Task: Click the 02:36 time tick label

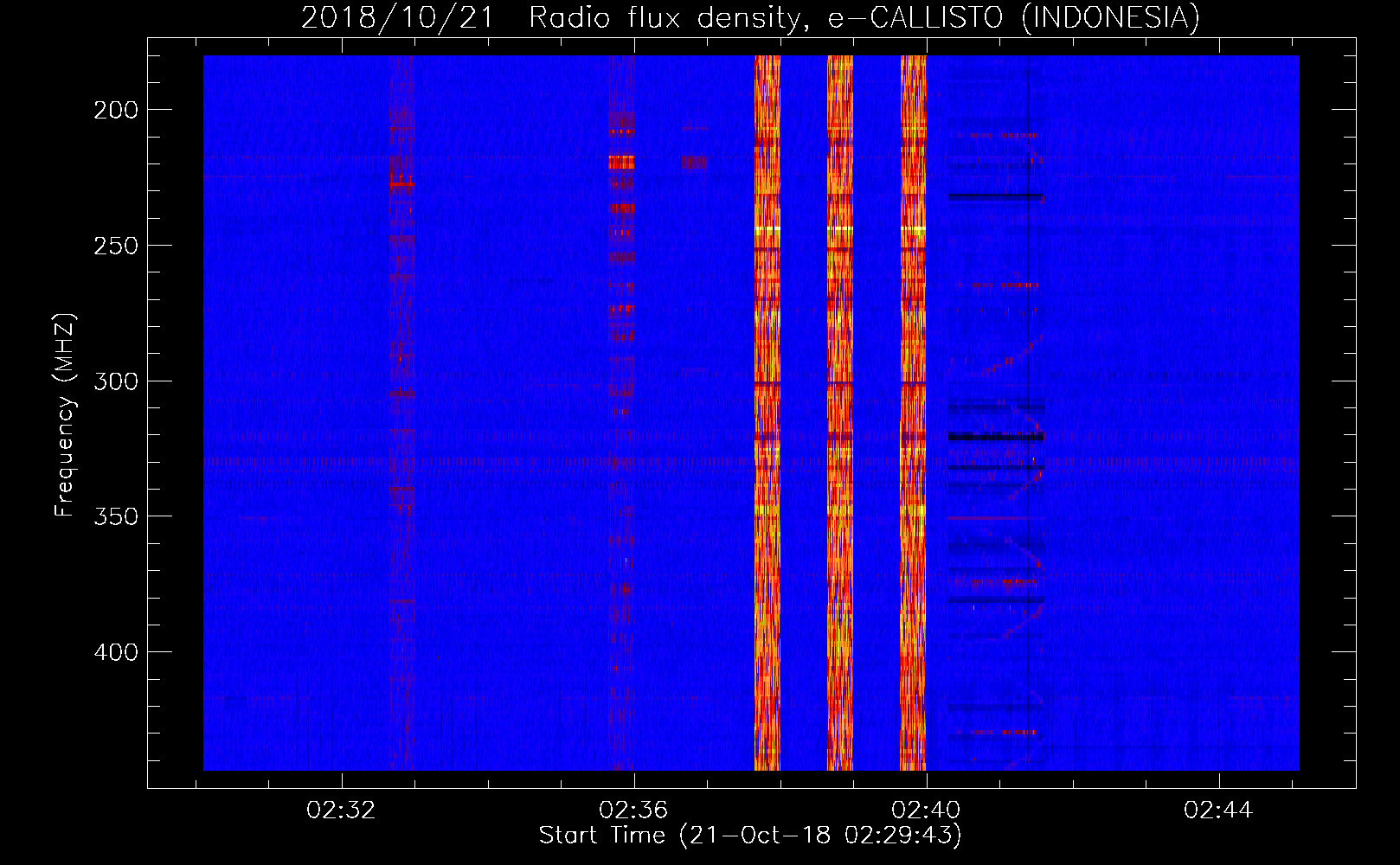Action: [633, 811]
